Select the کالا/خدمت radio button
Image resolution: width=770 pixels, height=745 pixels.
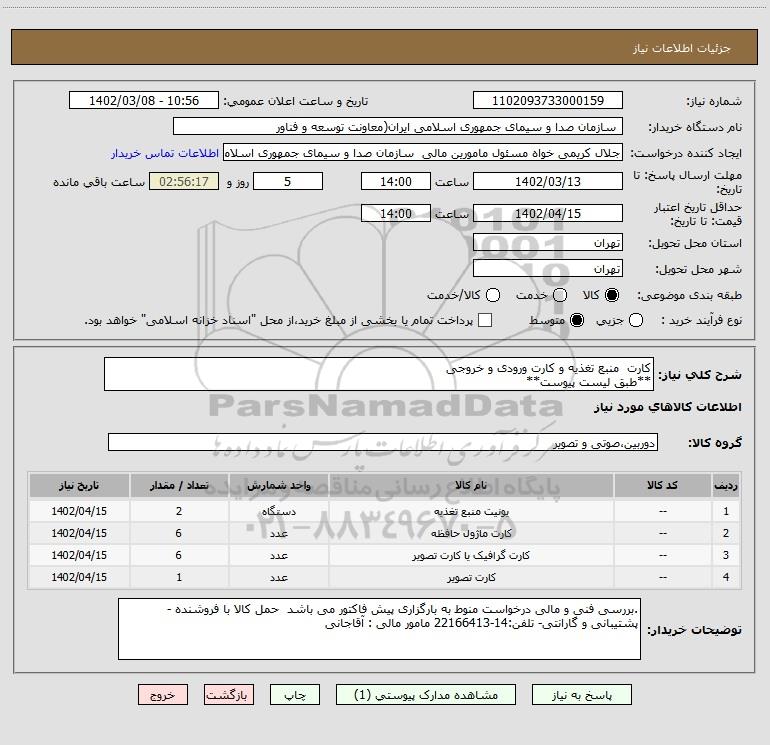coord(493,295)
